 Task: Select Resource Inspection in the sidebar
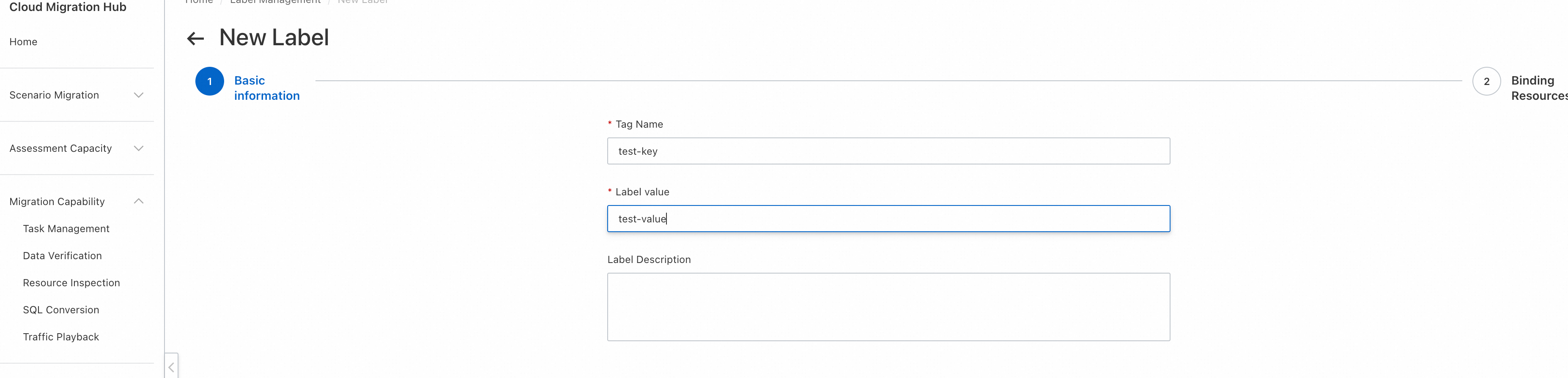click(x=71, y=283)
